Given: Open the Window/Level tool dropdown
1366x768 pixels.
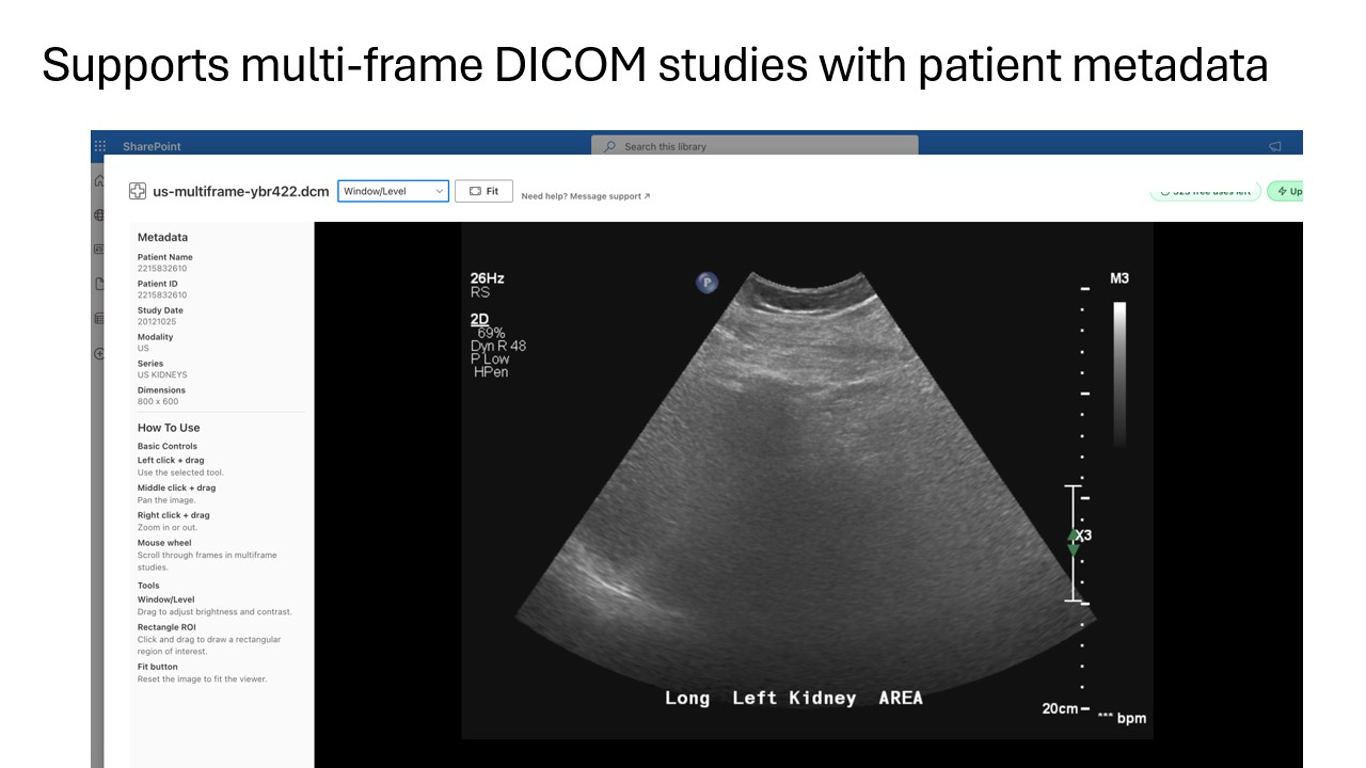Looking at the screenshot, I should point(392,191).
